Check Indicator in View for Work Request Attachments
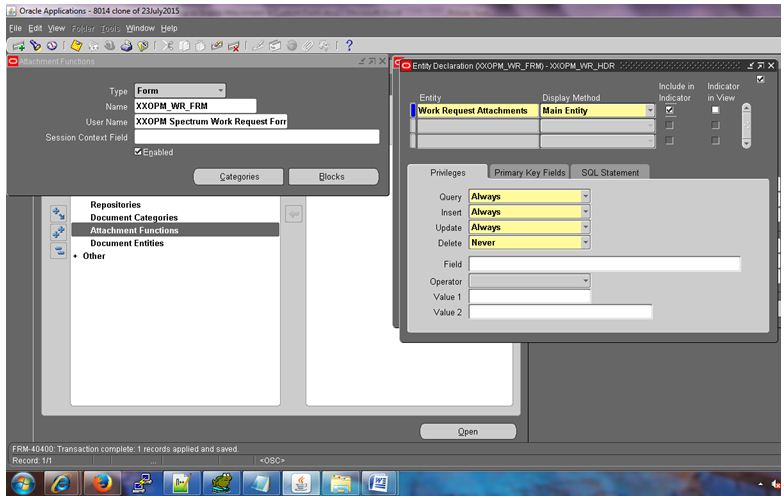The image size is (784, 498). 716,110
